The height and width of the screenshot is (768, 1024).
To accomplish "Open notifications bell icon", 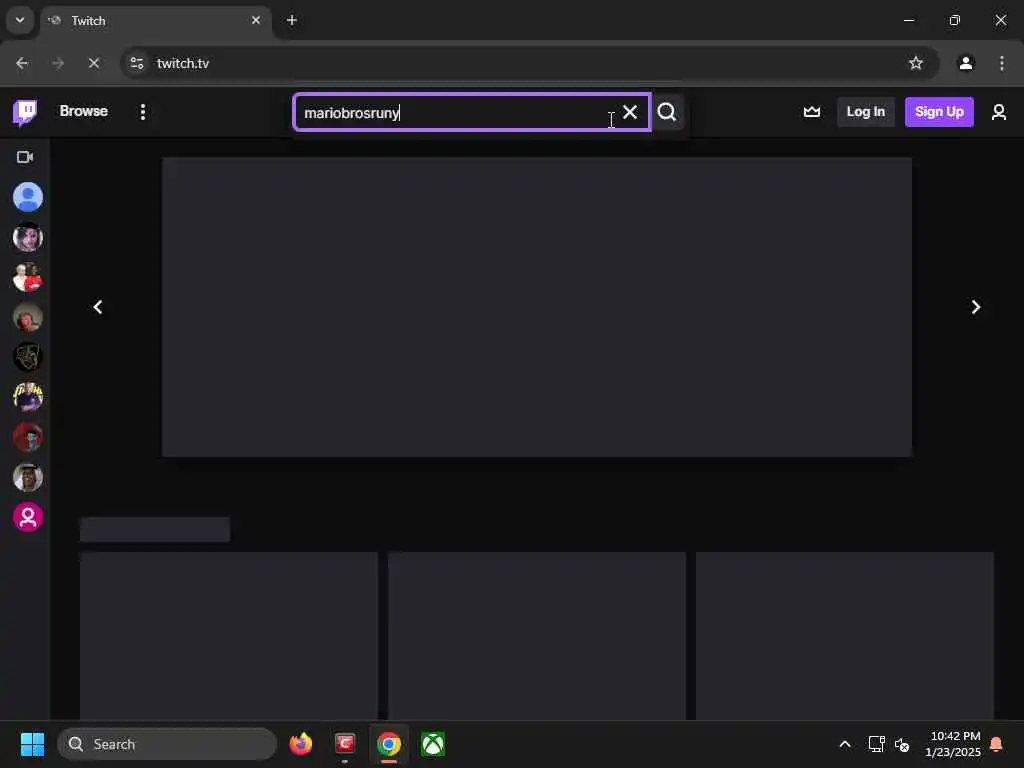I will click(997, 744).
